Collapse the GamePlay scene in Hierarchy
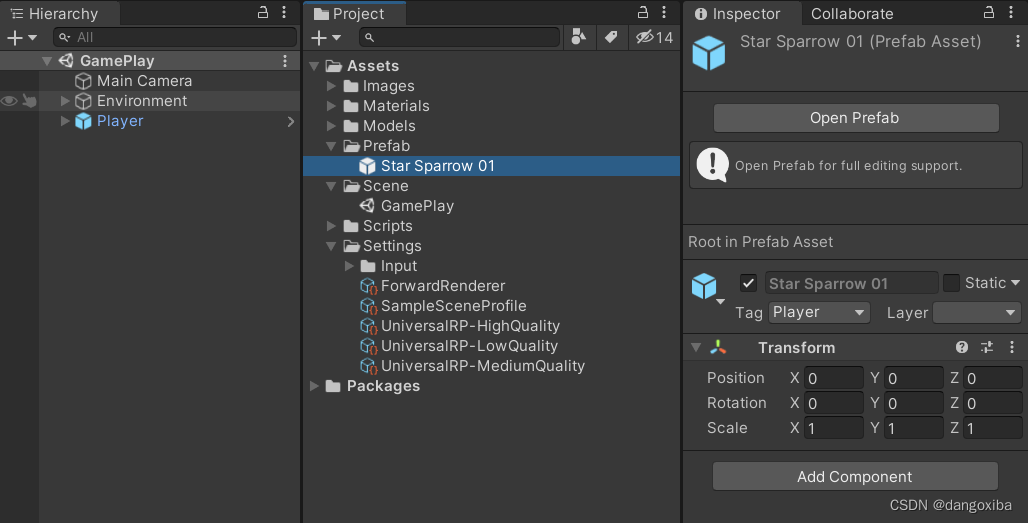This screenshot has height=523, width=1028. (x=47, y=61)
